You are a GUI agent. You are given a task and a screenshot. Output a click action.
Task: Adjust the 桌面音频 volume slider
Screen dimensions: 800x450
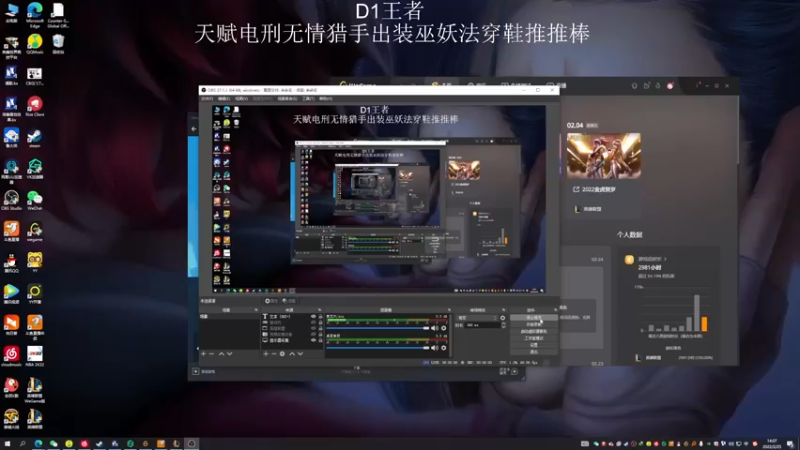378,348
